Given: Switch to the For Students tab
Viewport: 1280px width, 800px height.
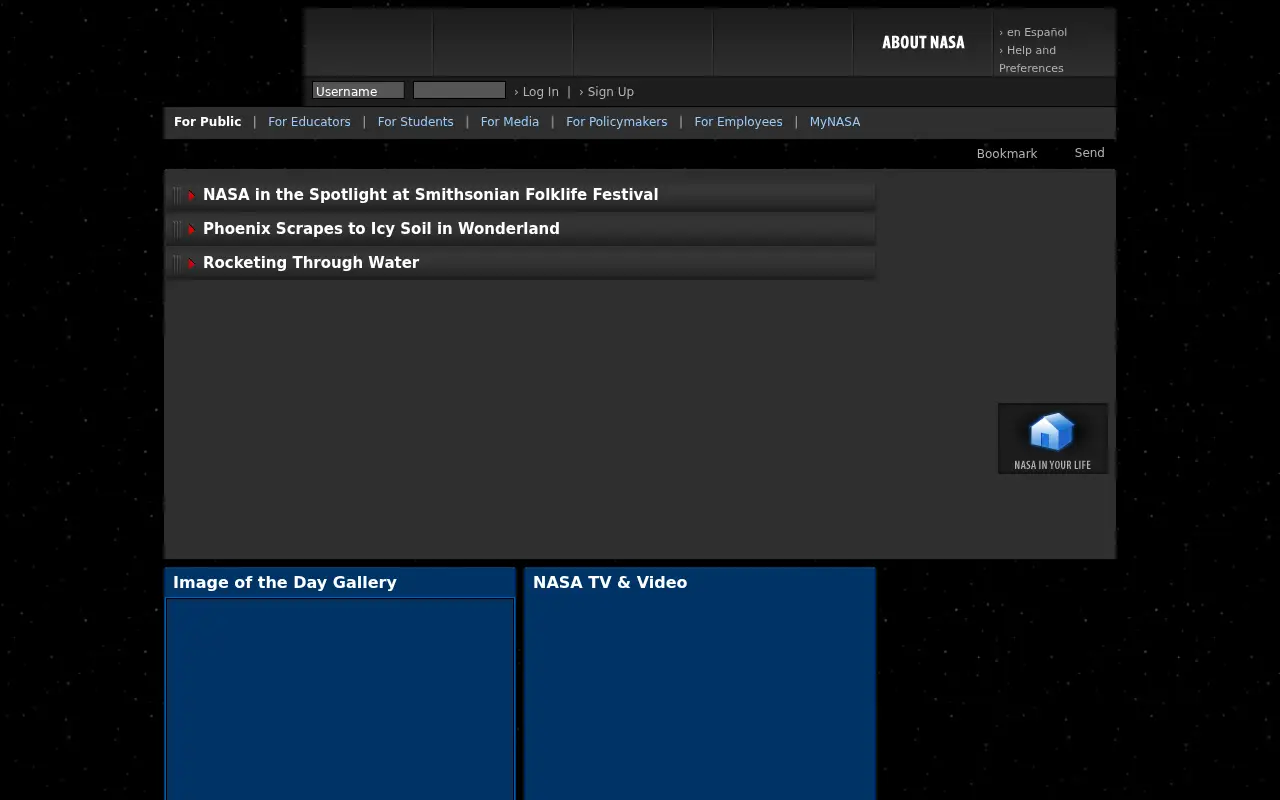Looking at the screenshot, I should (415, 122).
